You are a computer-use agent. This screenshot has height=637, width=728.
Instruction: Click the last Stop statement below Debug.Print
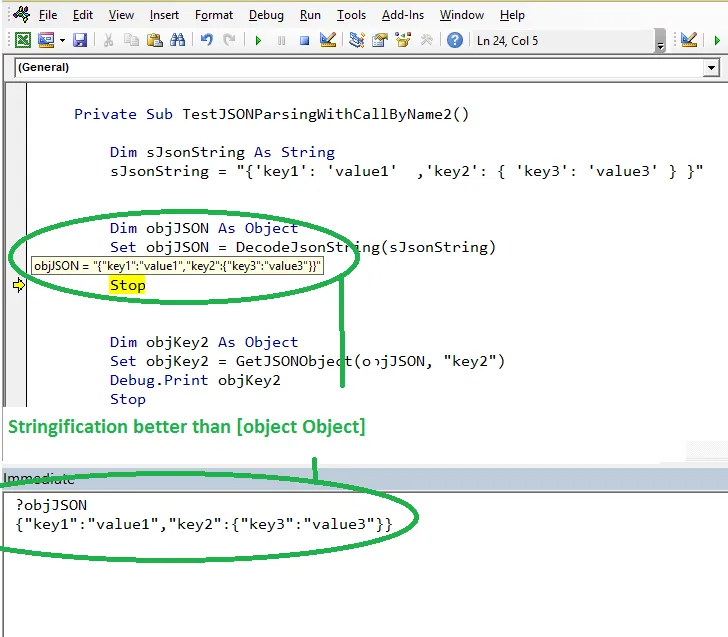(x=128, y=399)
